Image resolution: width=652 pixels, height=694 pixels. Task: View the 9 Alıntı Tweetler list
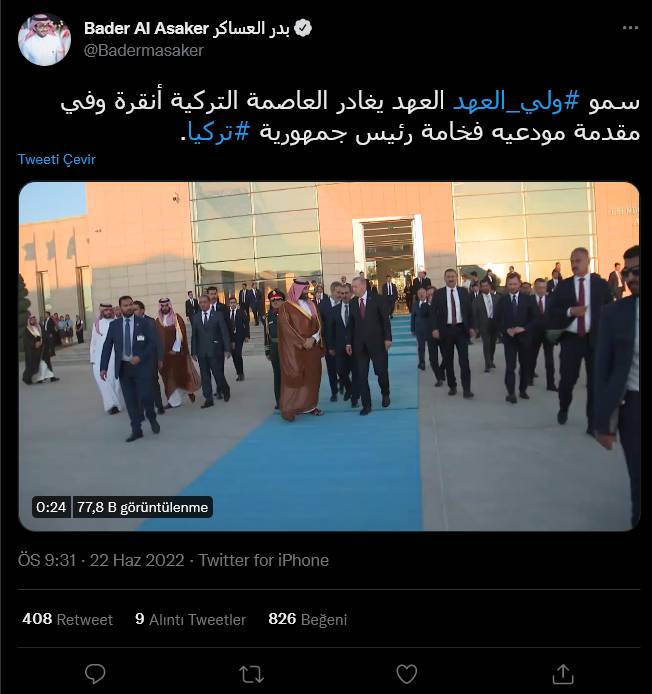point(190,619)
